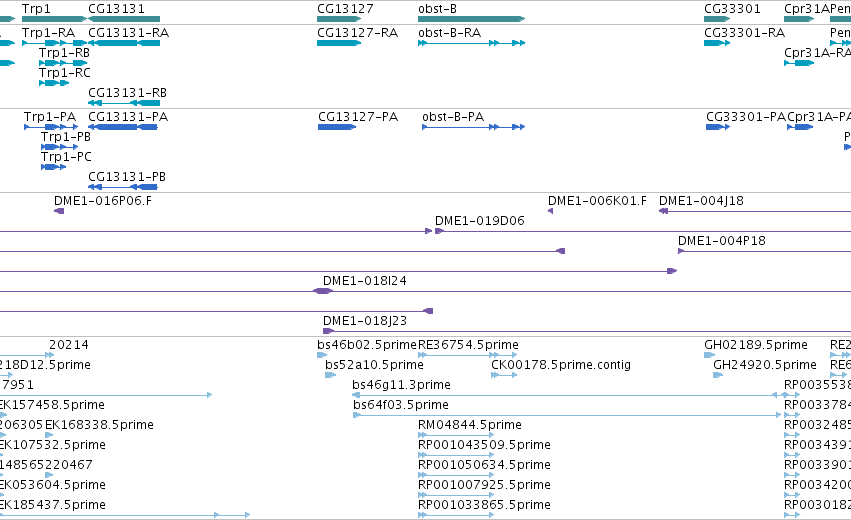
Task: Click the Trp1-PA protein label
Action: (50, 117)
